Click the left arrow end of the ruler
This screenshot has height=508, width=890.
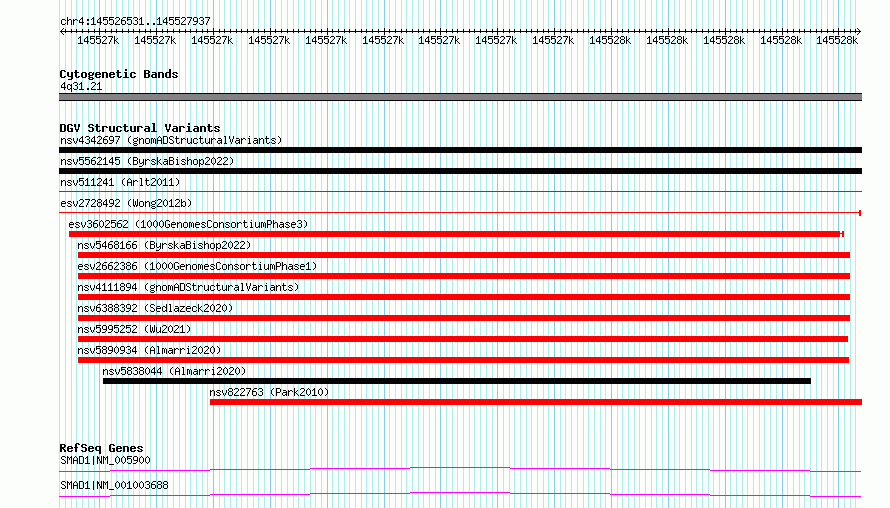point(62,31)
